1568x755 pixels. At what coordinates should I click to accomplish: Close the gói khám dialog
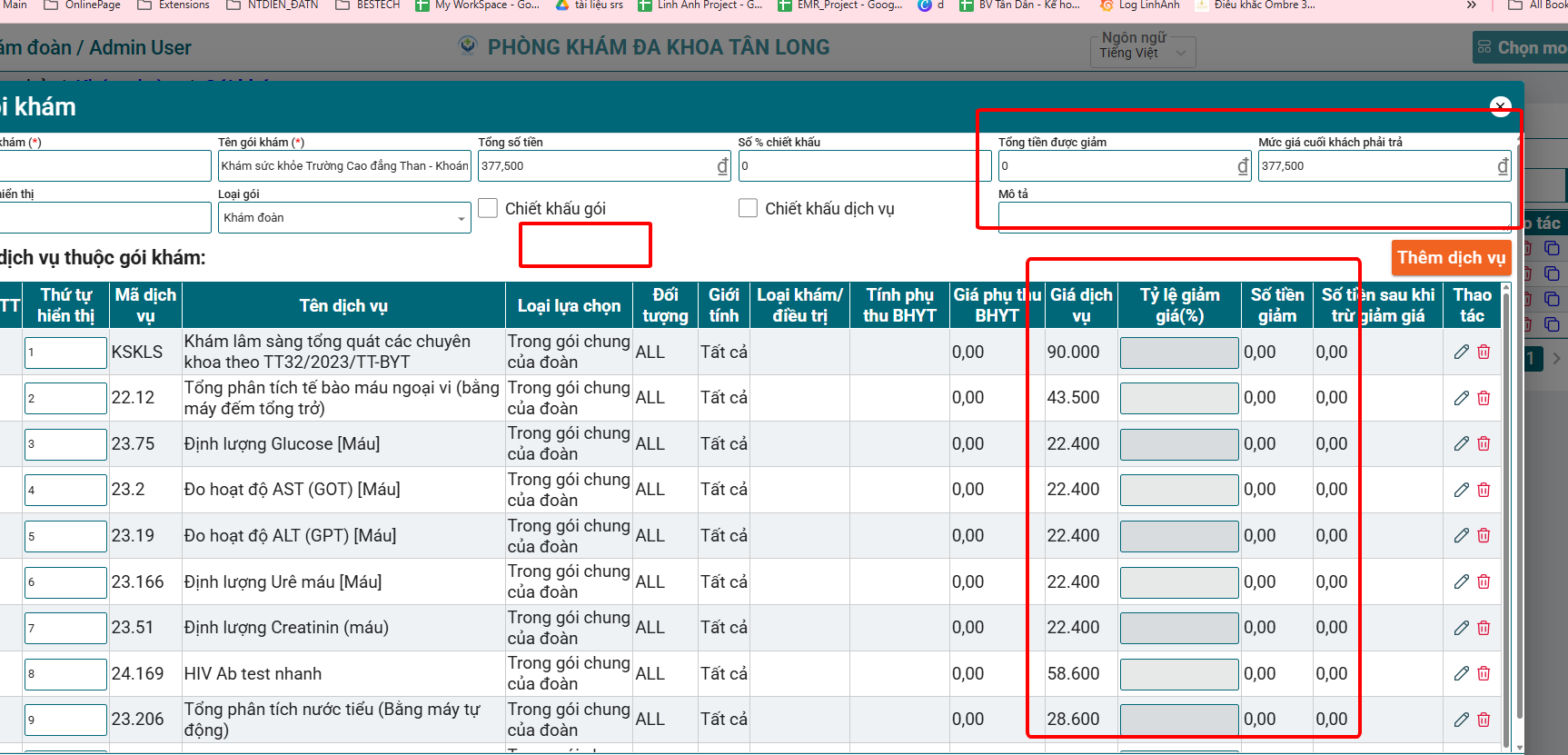coord(1501,107)
